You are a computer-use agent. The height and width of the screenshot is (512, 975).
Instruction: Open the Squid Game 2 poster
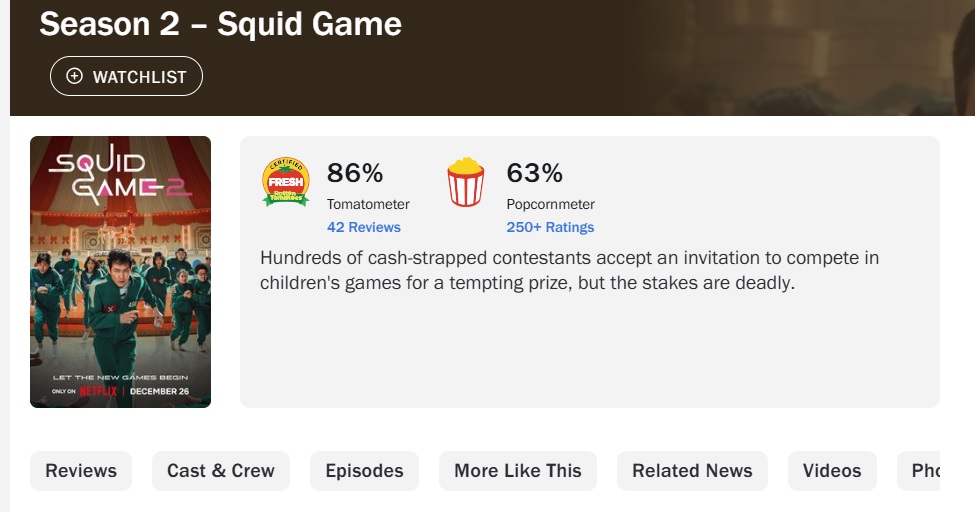120,272
